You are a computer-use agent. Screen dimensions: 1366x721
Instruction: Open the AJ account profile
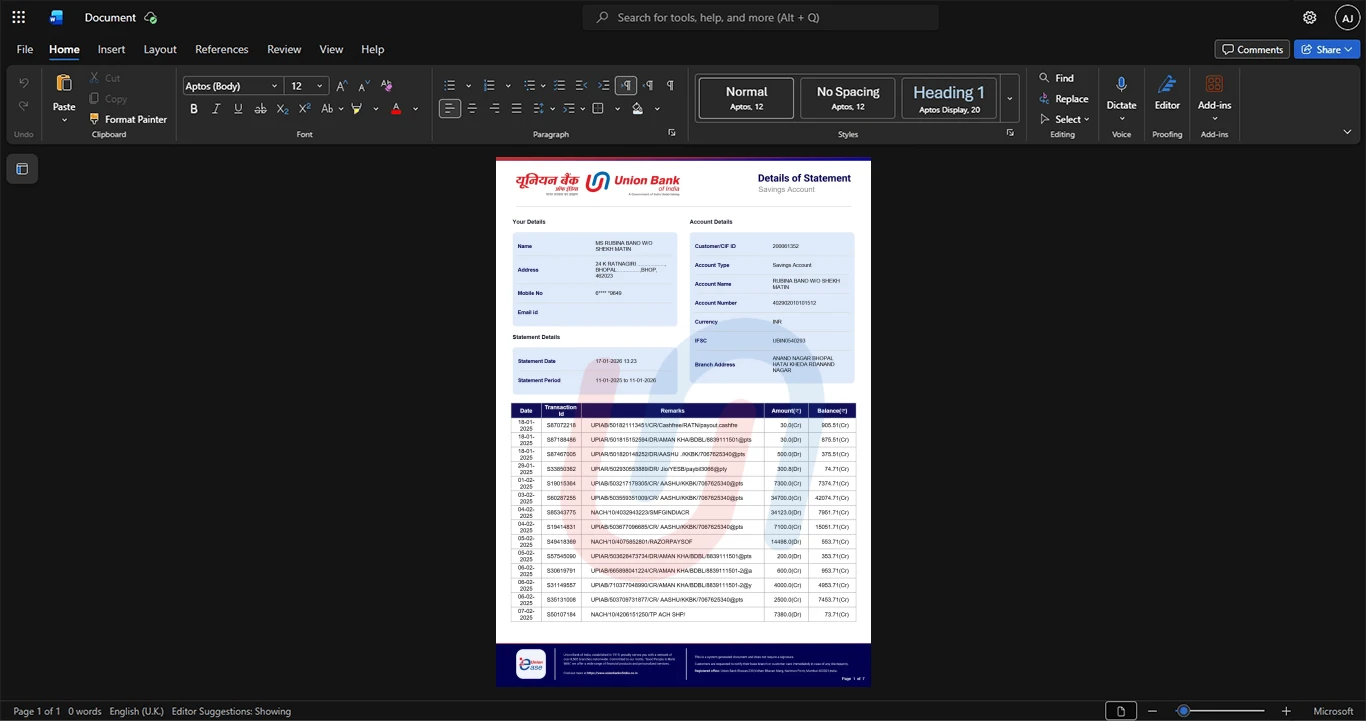click(1347, 17)
